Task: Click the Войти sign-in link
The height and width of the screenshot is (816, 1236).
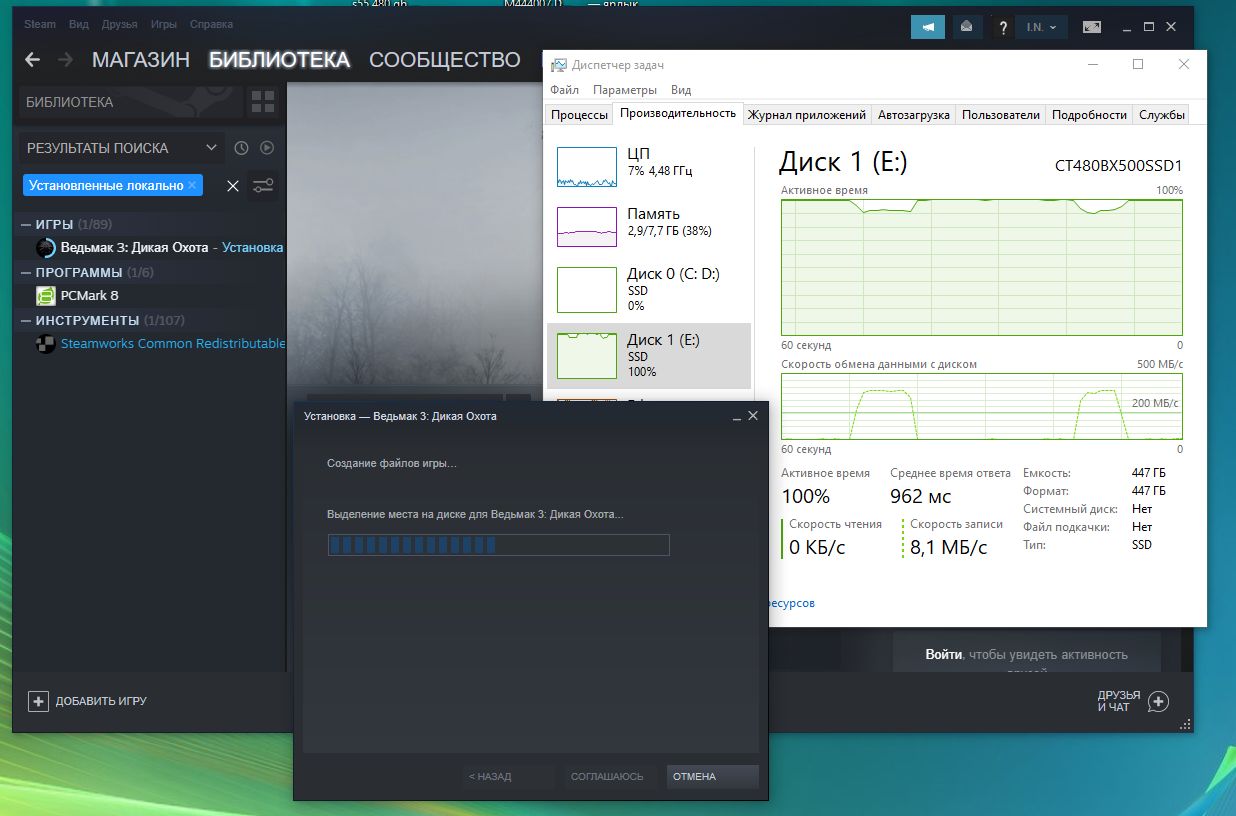Action: point(944,655)
